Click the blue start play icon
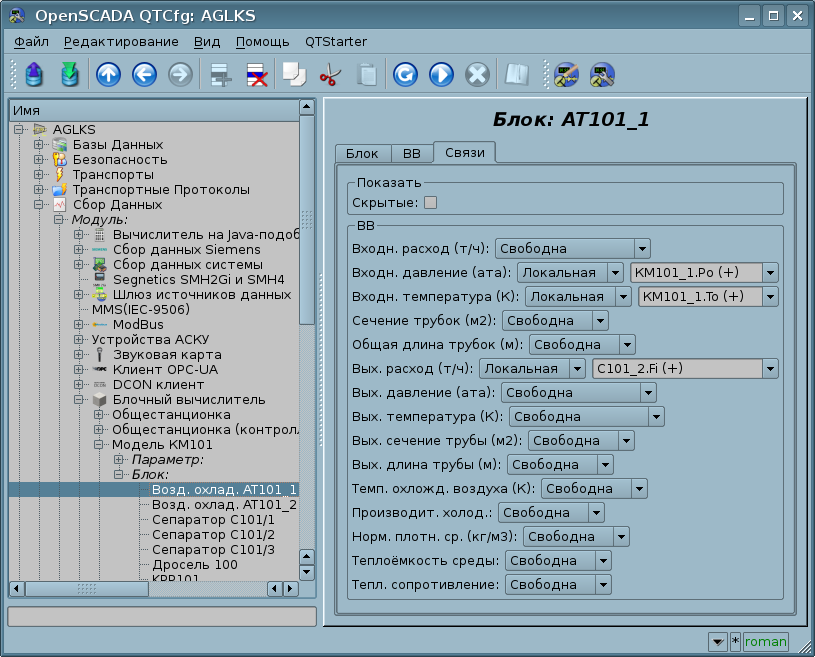Viewport: 815px width, 657px height. (x=441, y=75)
